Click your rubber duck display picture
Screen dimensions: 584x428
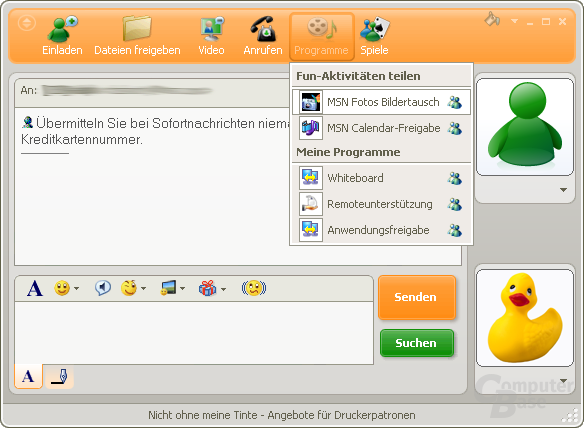[x=525, y=318]
